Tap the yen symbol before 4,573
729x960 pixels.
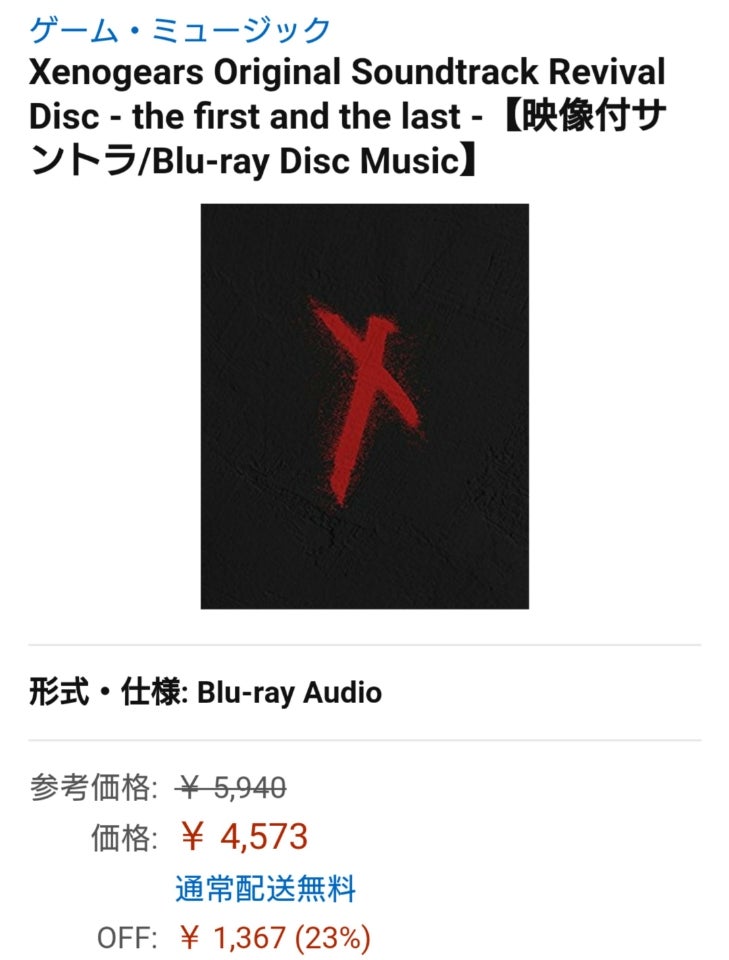coord(192,838)
